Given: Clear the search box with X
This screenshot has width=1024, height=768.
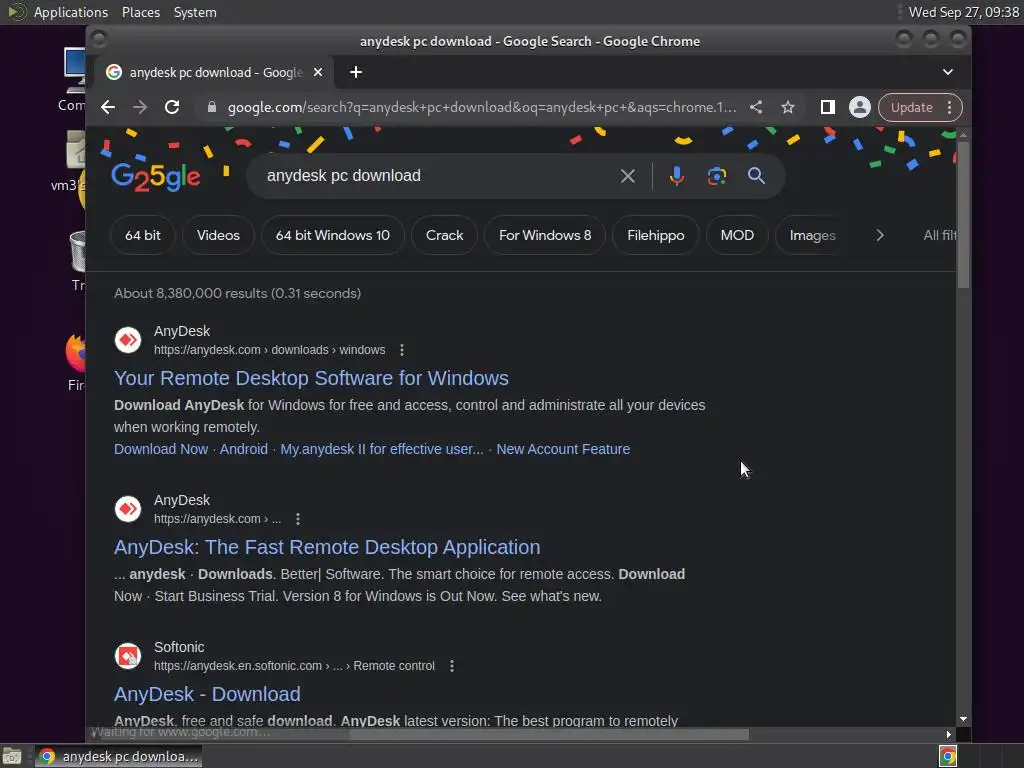Looking at the screenshot, I should (628, 176).
